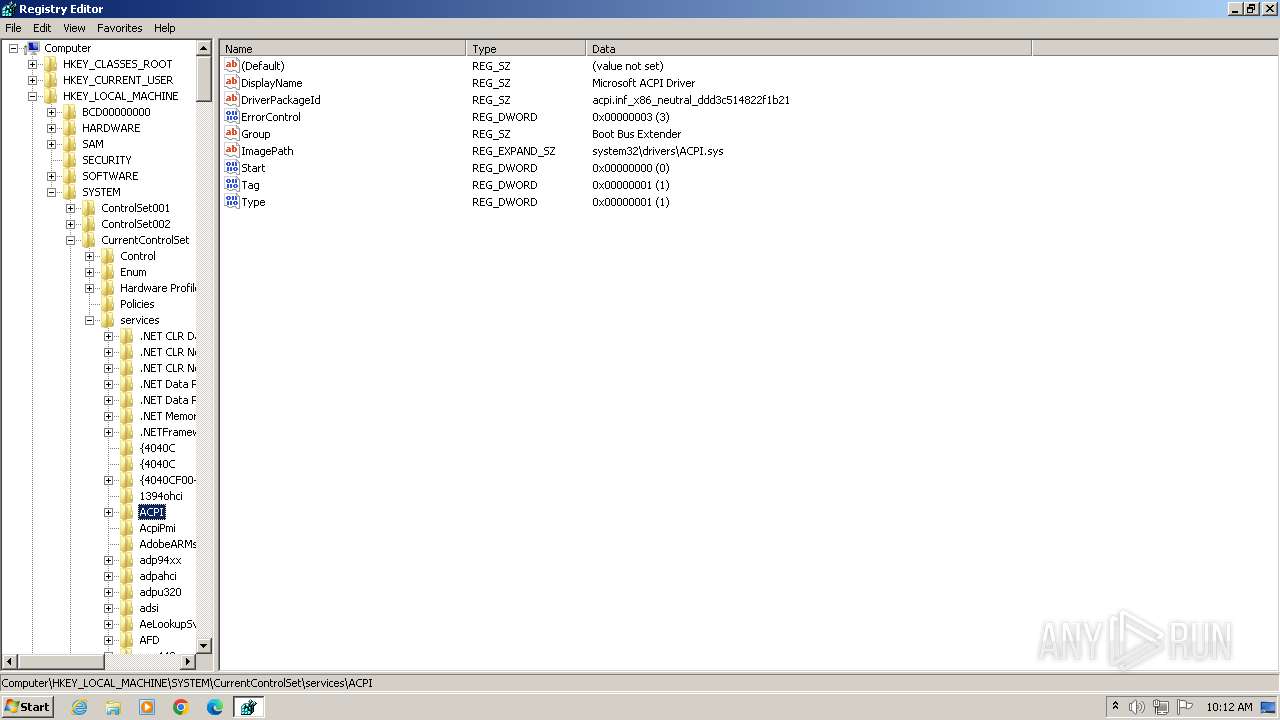Screen dimensions: 1280x720
Task: Sort values by Data column header
Action: point(809,48)
